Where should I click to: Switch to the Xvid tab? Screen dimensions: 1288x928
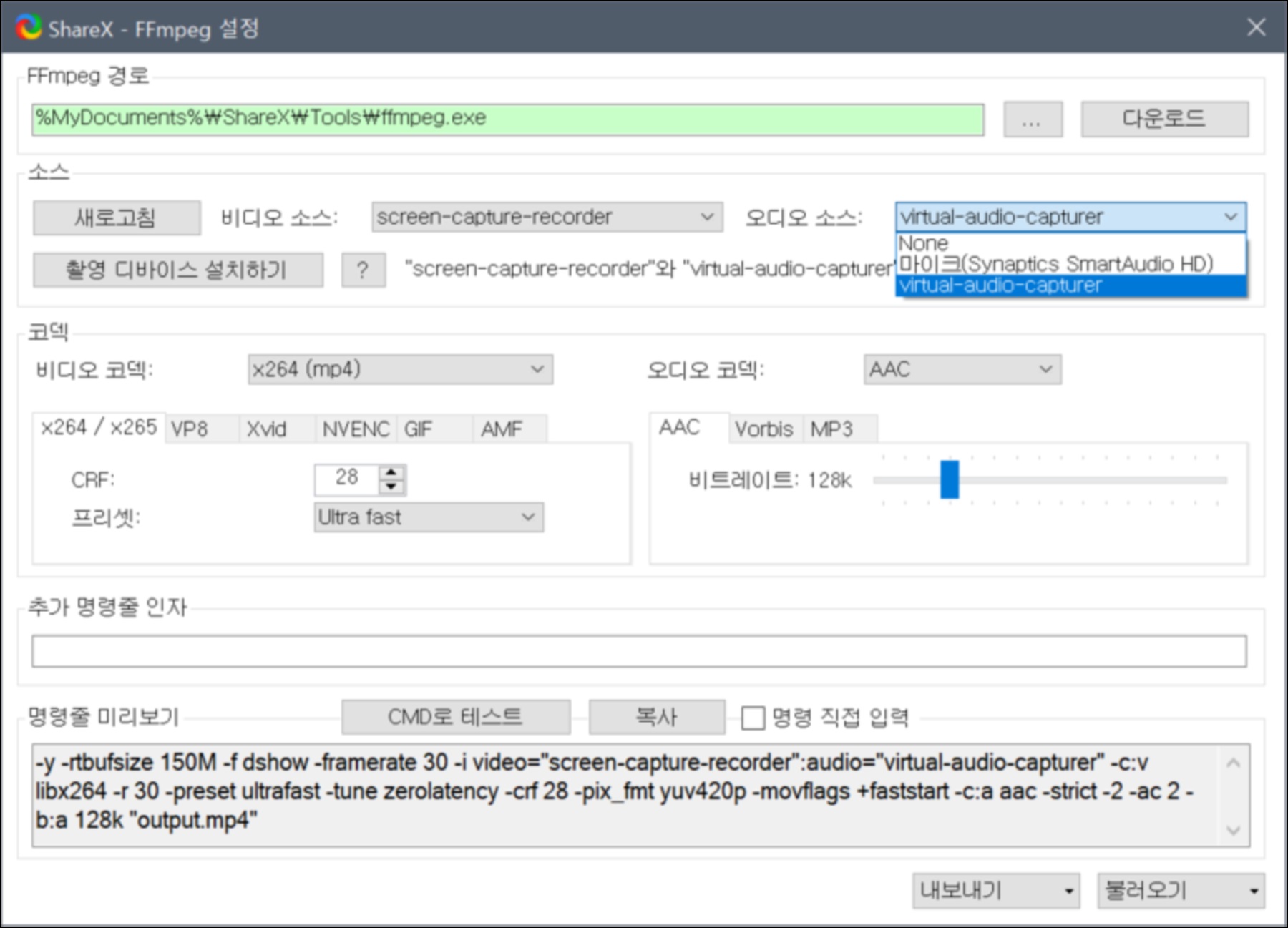point(277,429)
